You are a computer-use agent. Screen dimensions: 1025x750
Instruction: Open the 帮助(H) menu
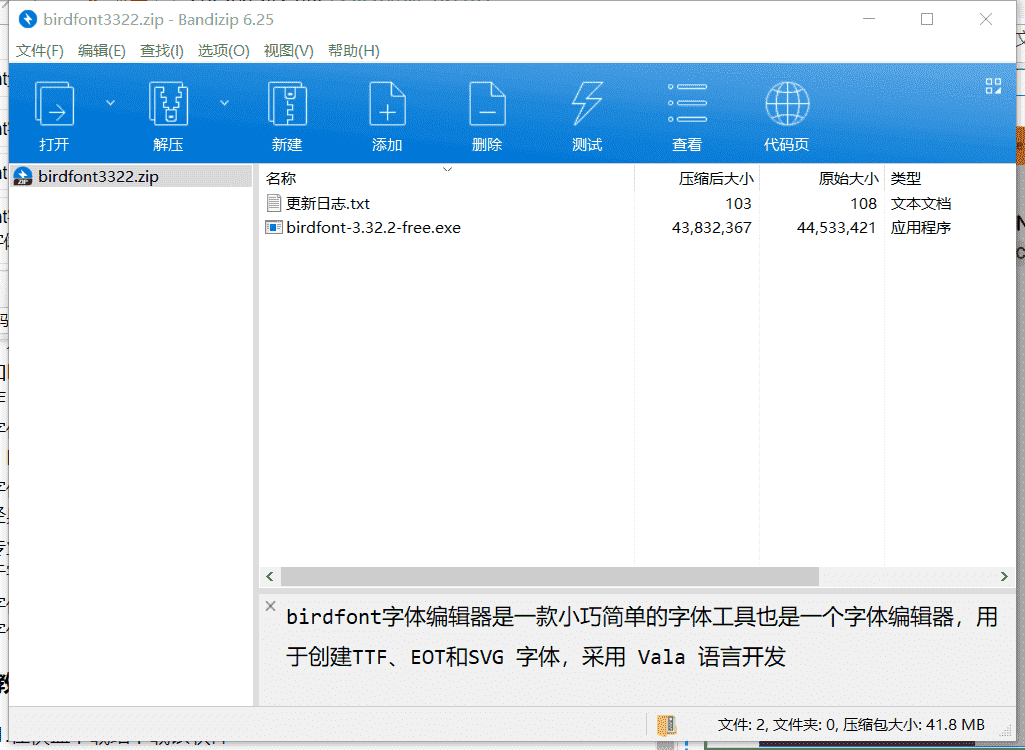point(354,50)
